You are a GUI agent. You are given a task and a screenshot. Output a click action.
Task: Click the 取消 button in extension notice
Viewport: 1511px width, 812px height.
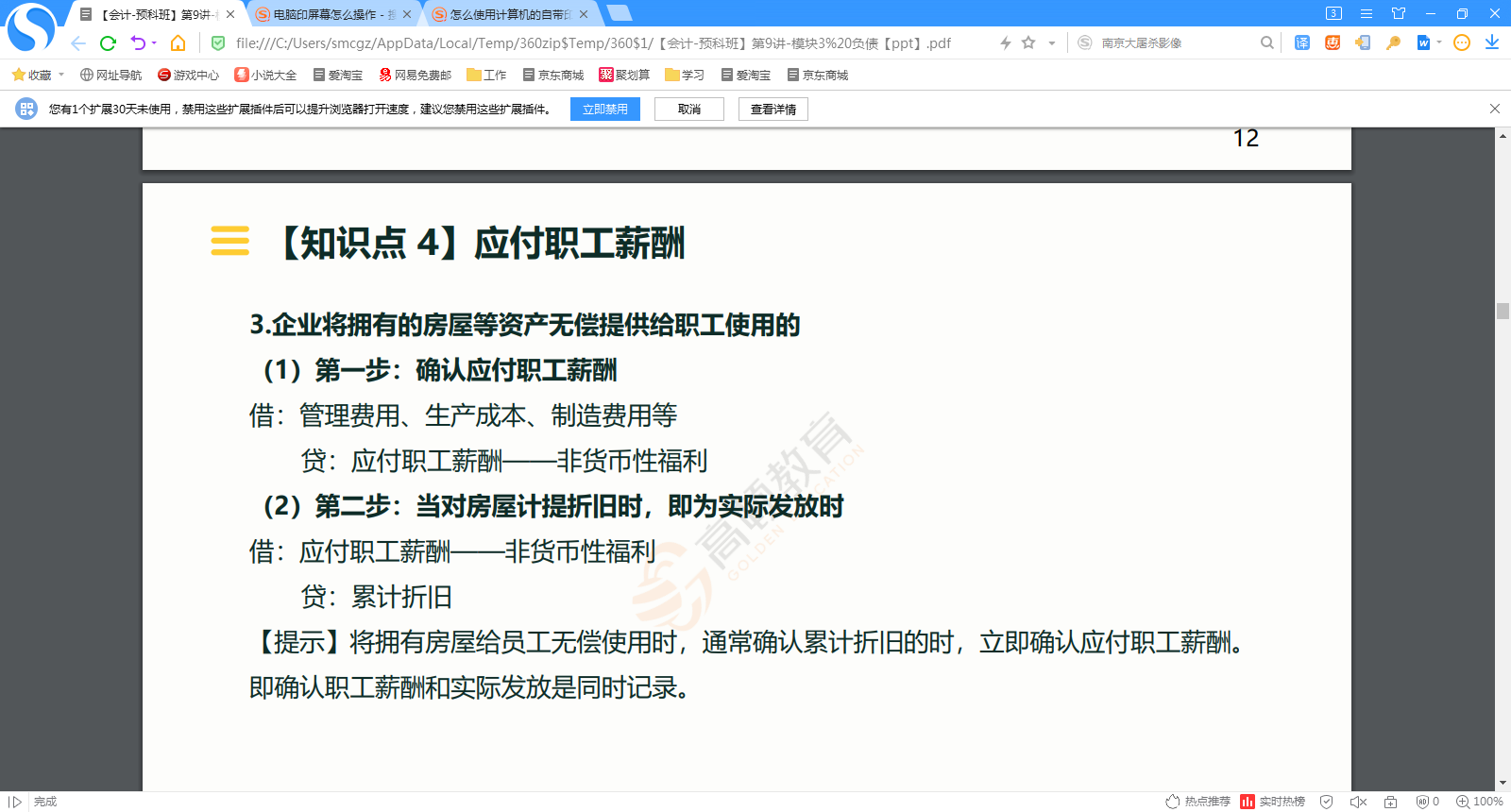[689, 110]
